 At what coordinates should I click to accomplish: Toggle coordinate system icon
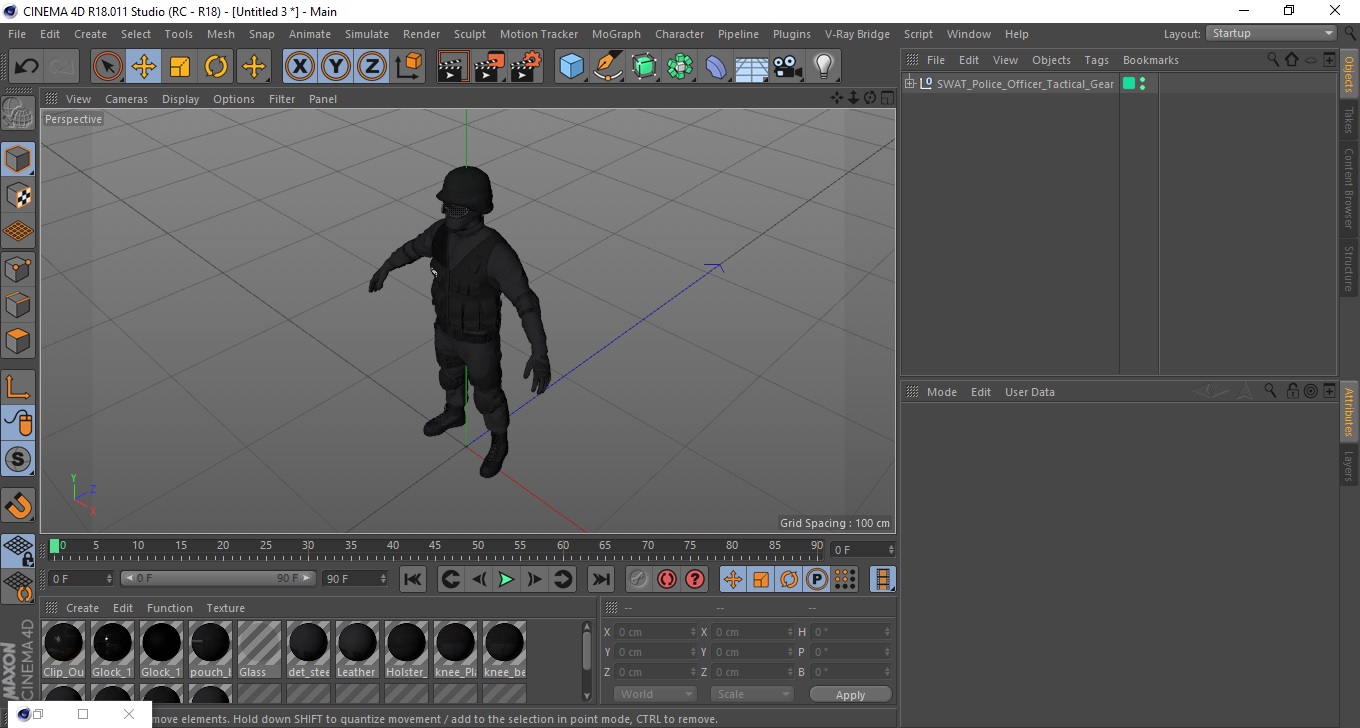(x=409, y=67)
